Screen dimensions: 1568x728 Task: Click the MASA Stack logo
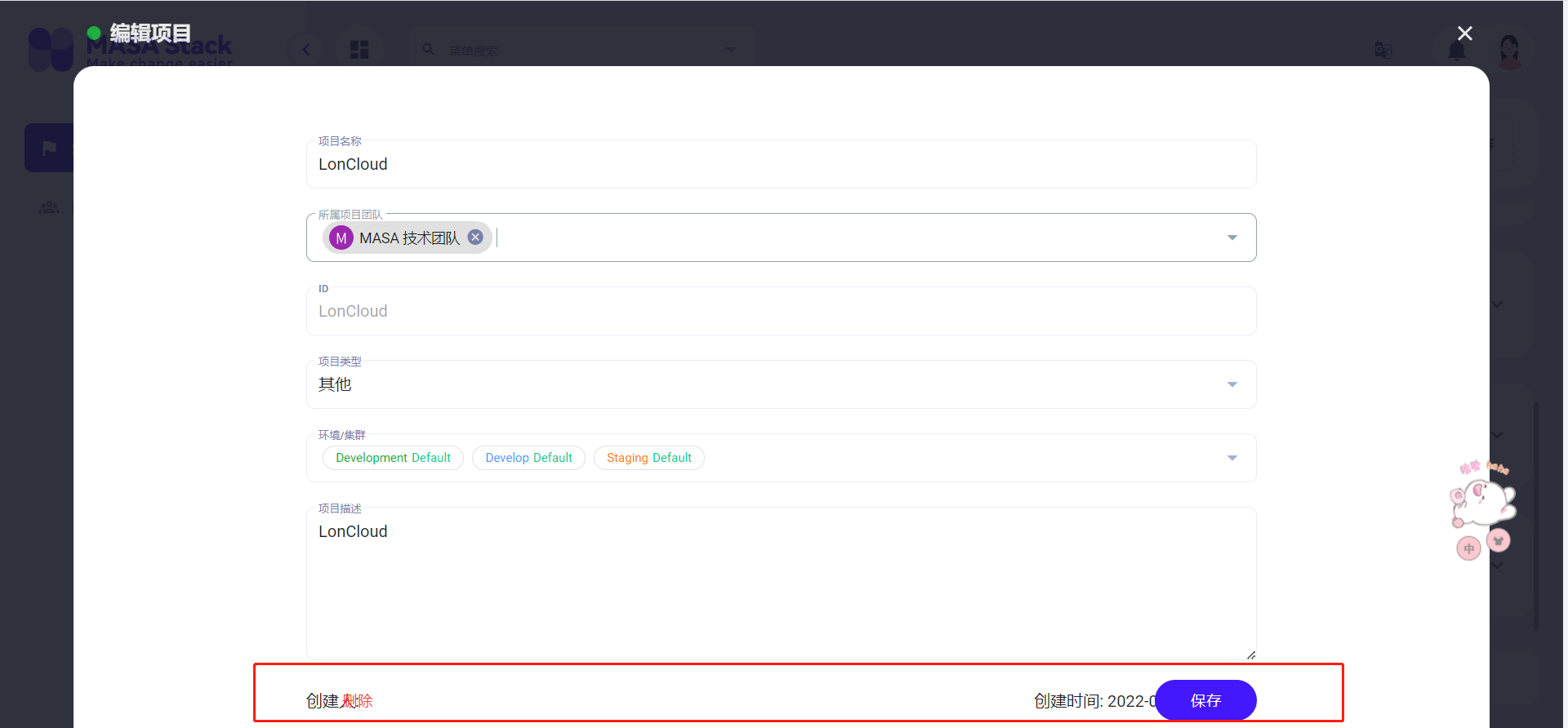[131, 50]
